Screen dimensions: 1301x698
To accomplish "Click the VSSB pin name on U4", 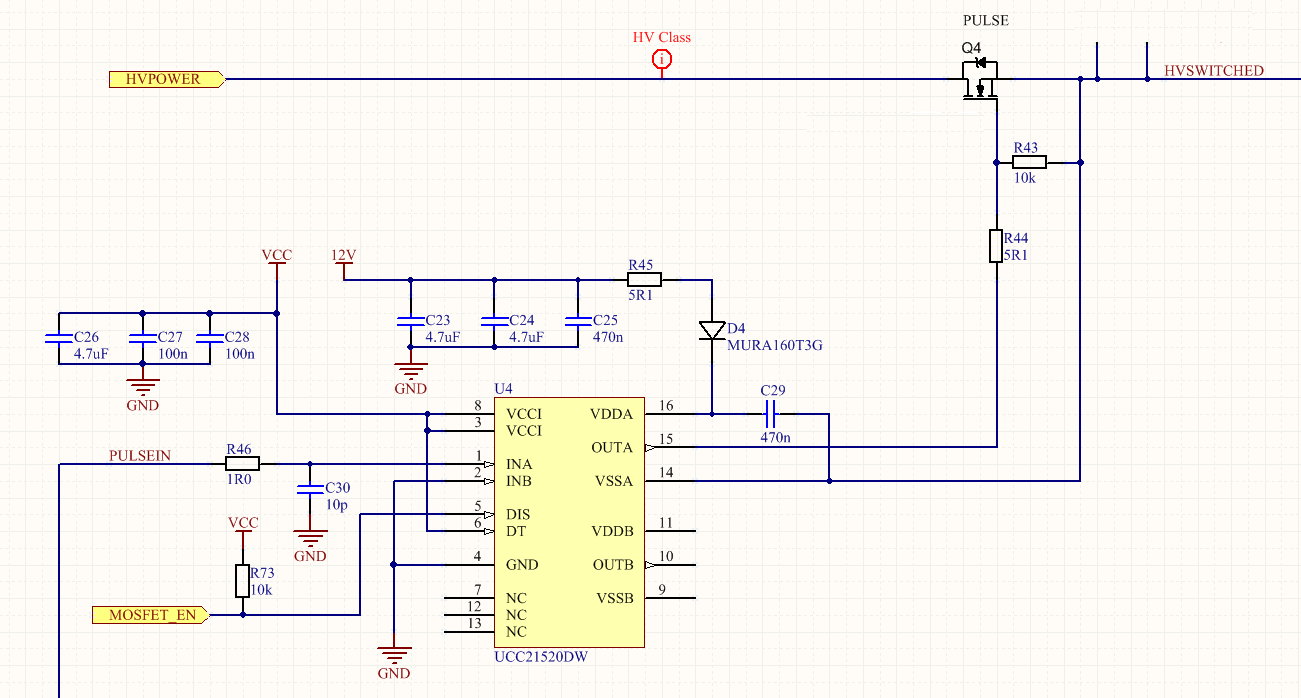I will [614, 598].
